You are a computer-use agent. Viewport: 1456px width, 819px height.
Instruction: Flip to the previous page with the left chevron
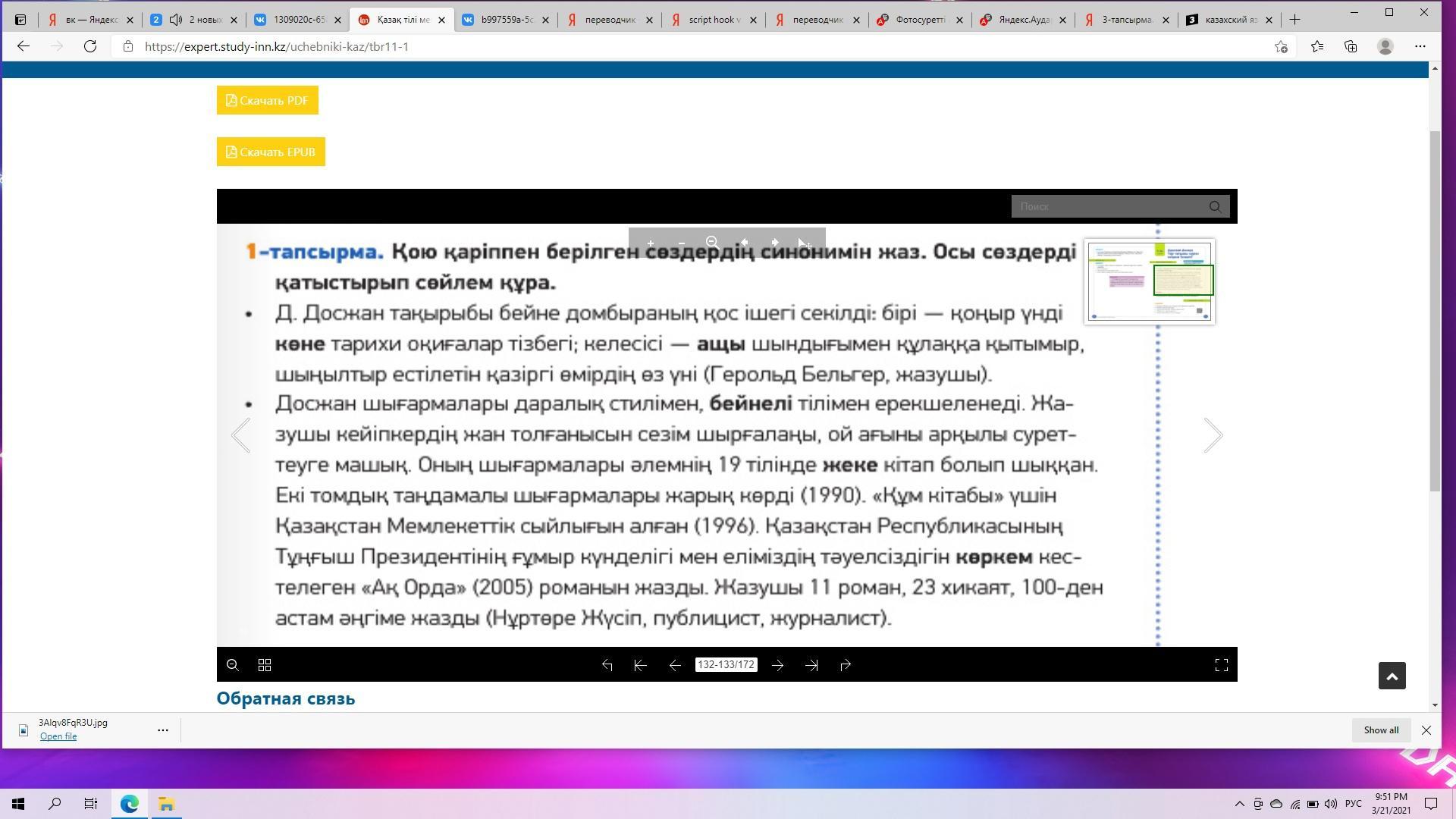[241, 435]
